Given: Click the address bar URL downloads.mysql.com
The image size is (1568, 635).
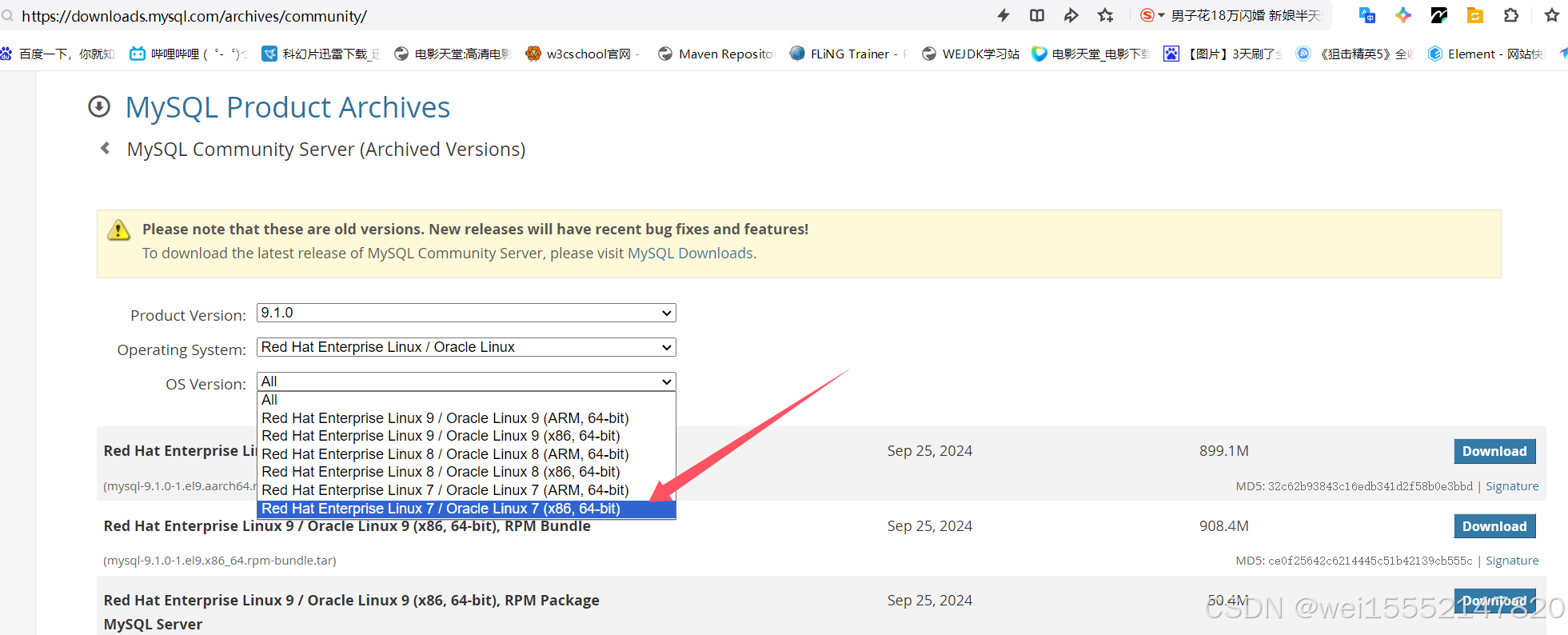Looking at the screenshot, I should pos(194,16).
